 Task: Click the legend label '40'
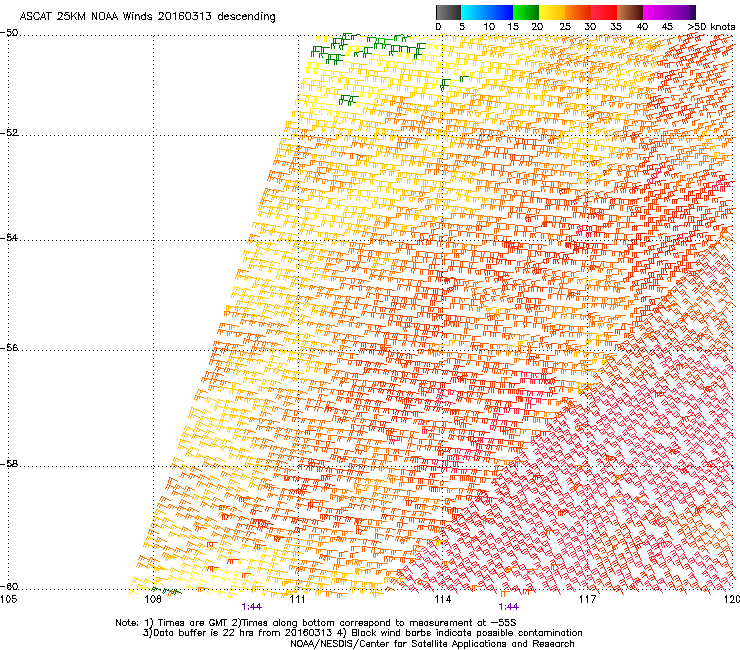[642, 27]
